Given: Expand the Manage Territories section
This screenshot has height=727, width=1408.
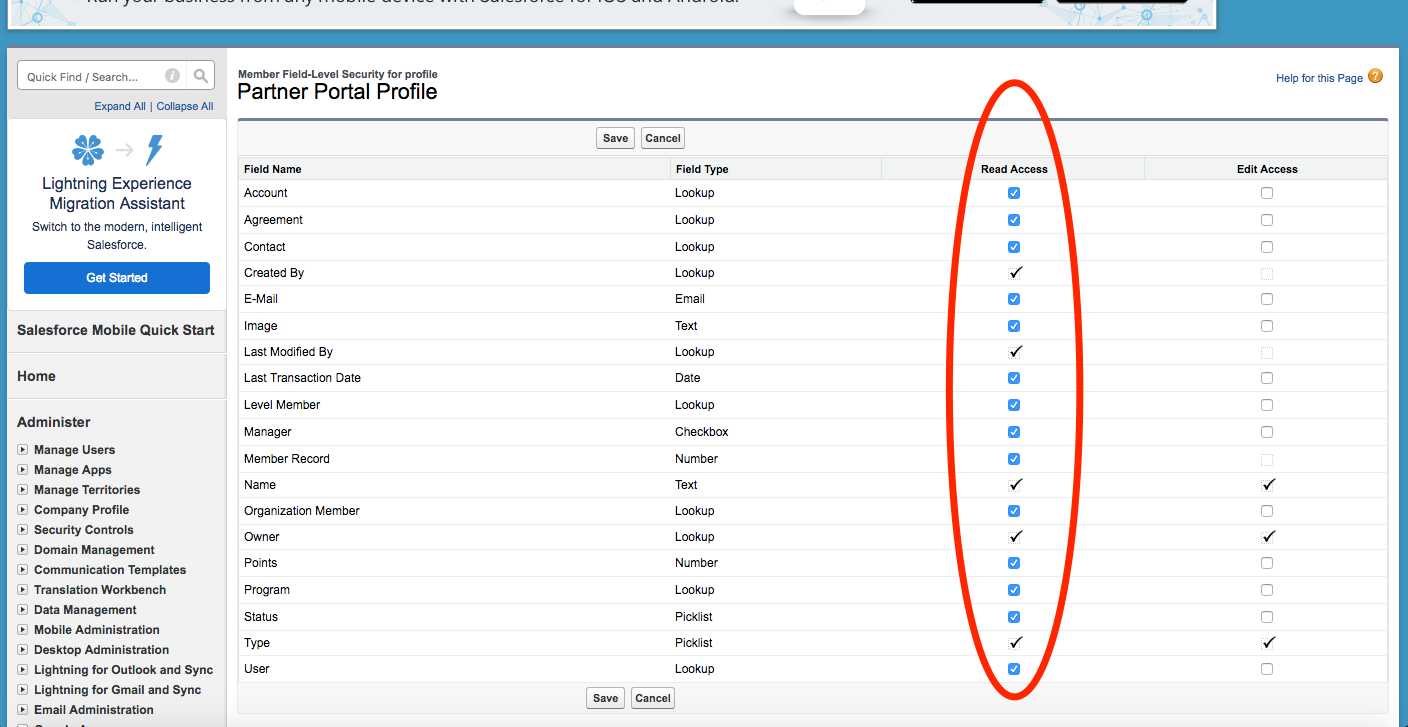Looking at the screenshot, I should [23, 490].
